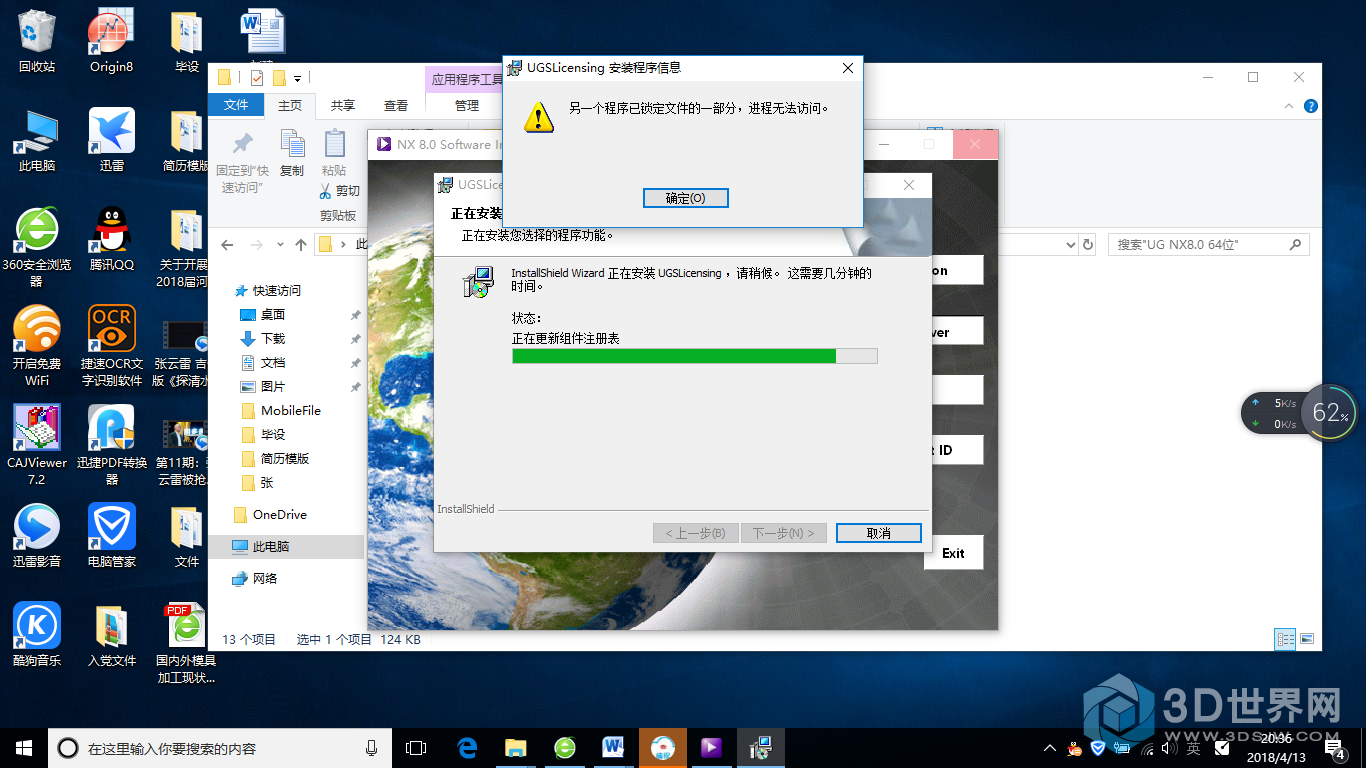Open Task View from the taskbar
This screenshot has height=768, width=1366.
pos(416,747)
